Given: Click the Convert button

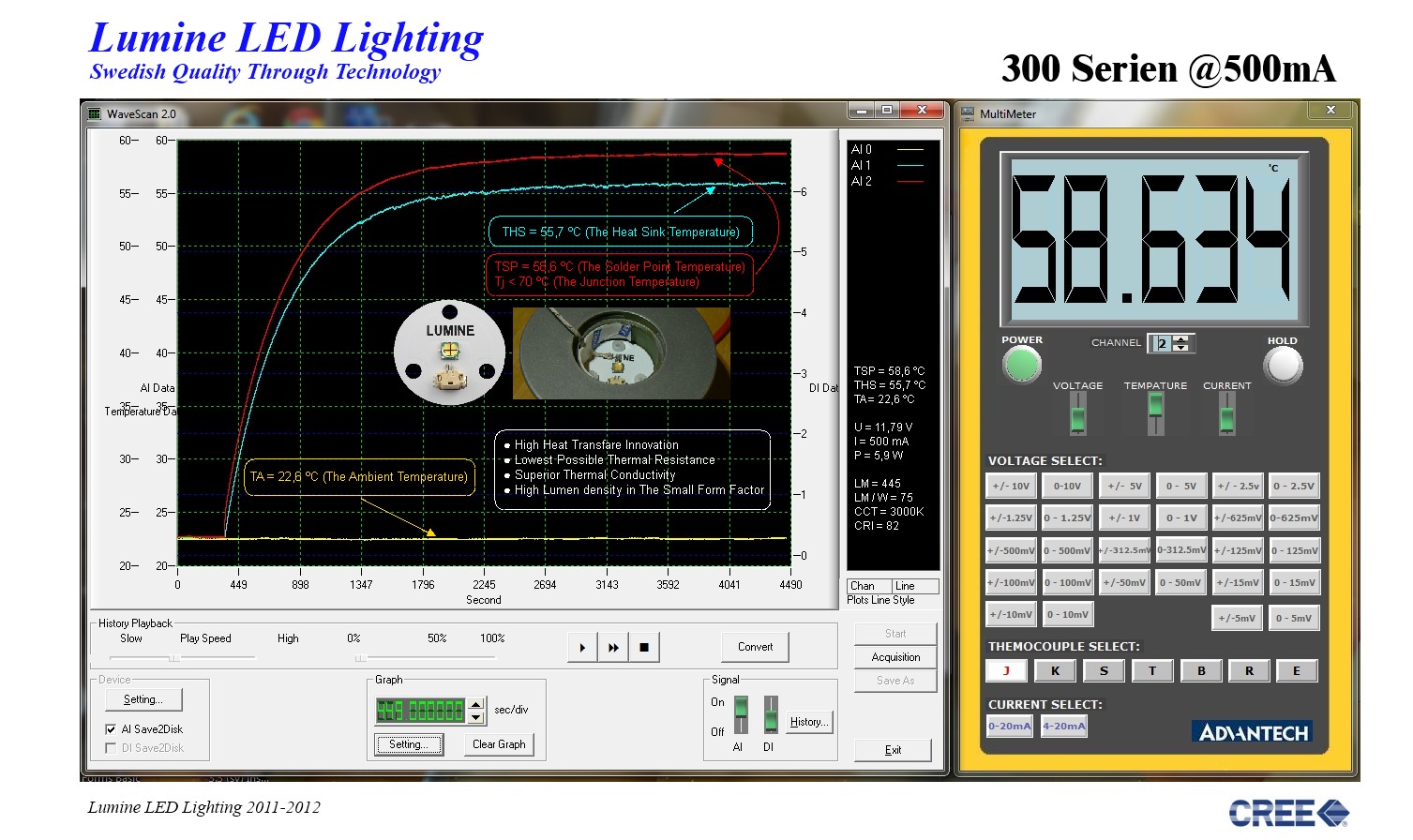Looking at the screenshot, I should [756, 647].
